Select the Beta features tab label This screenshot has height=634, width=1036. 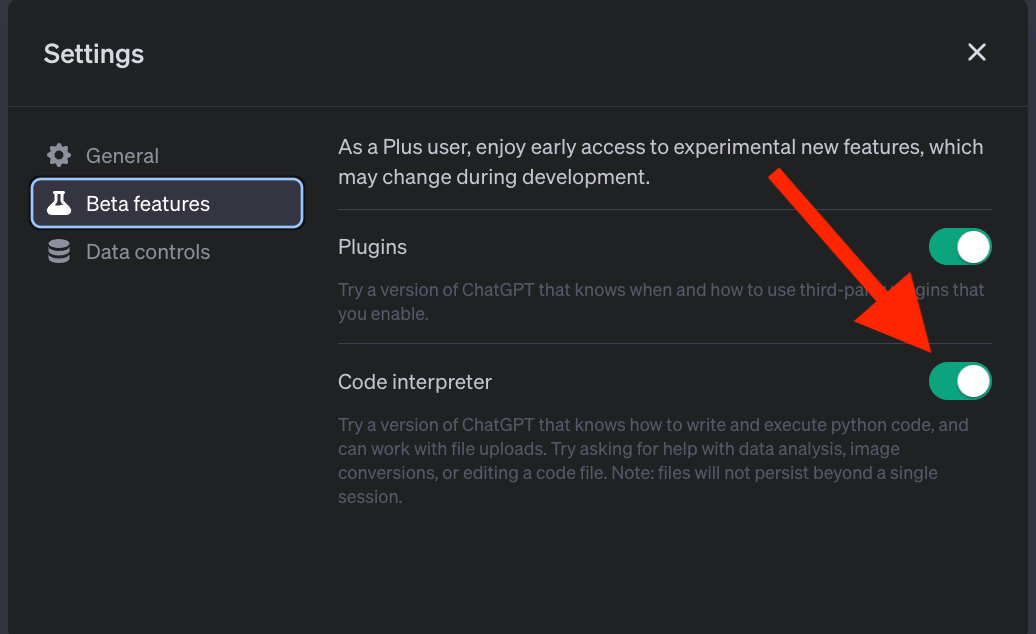[x=148, y=203]
